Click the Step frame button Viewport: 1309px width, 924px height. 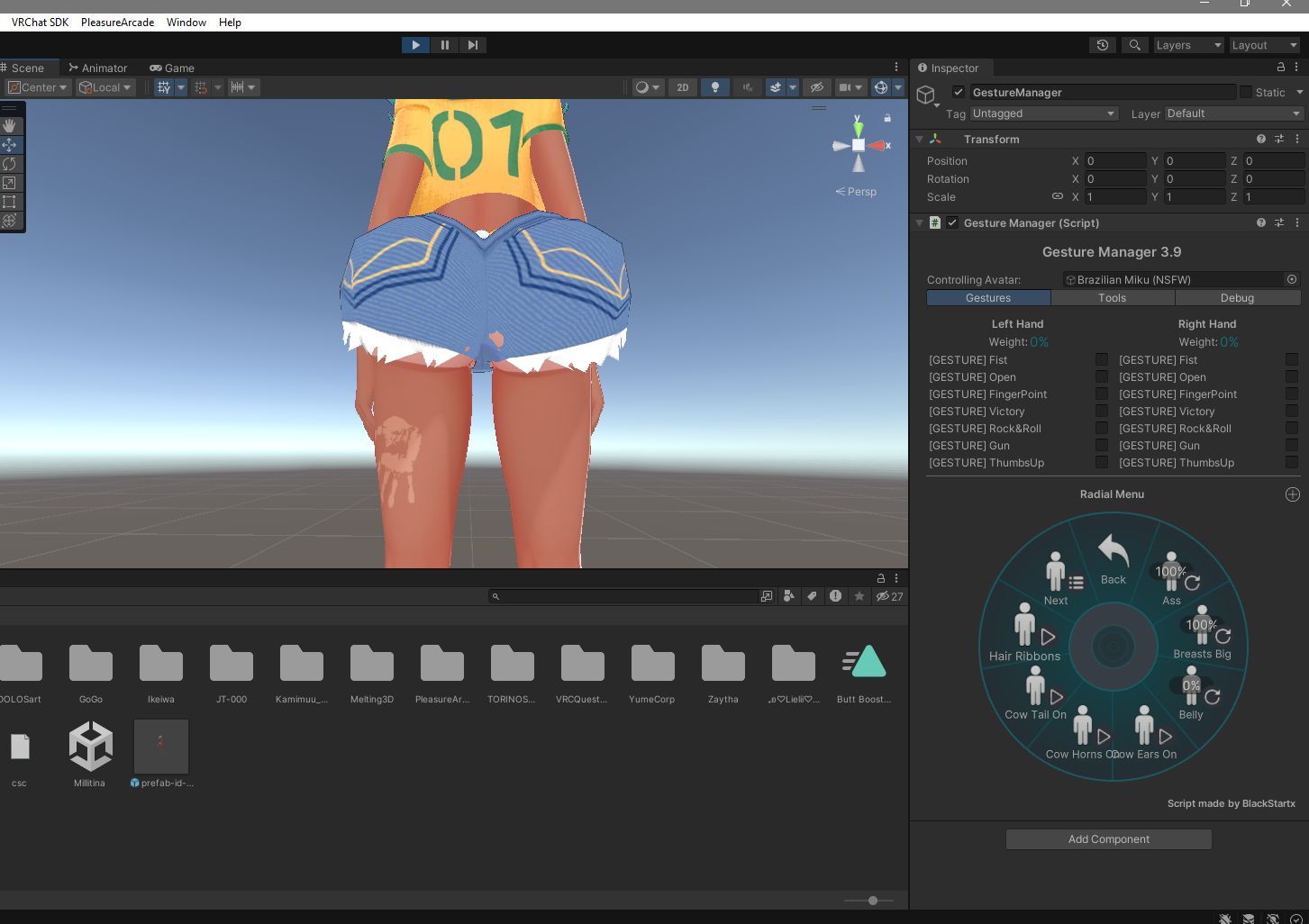[473, 45]
